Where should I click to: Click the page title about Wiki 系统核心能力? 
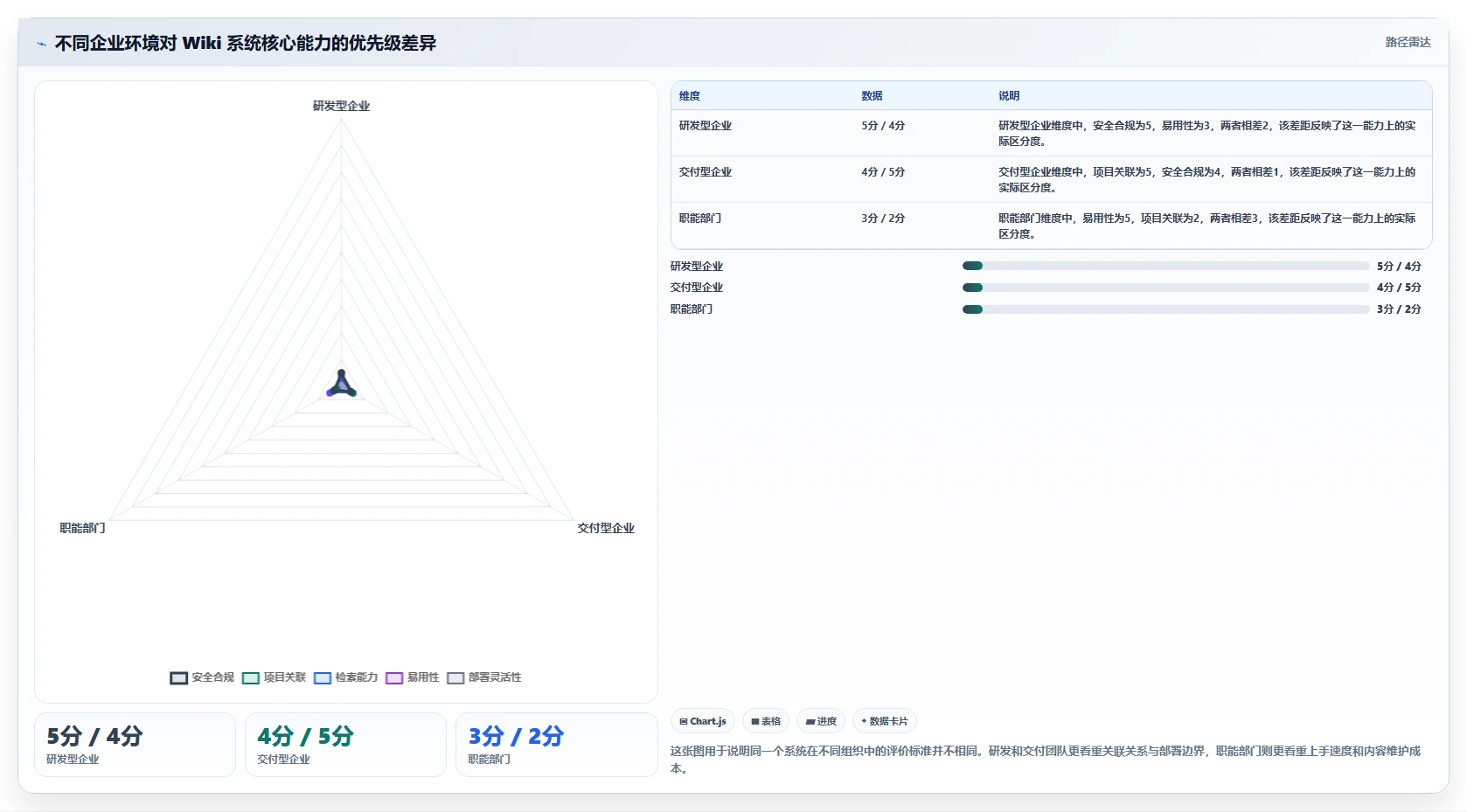point(246,43)
